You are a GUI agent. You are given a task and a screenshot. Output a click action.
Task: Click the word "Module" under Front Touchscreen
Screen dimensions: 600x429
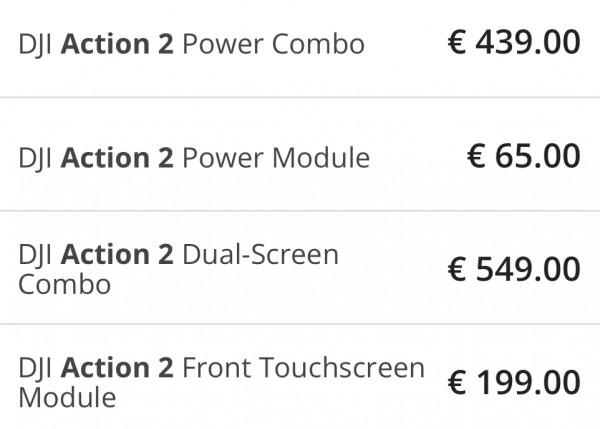click(66, 397)
